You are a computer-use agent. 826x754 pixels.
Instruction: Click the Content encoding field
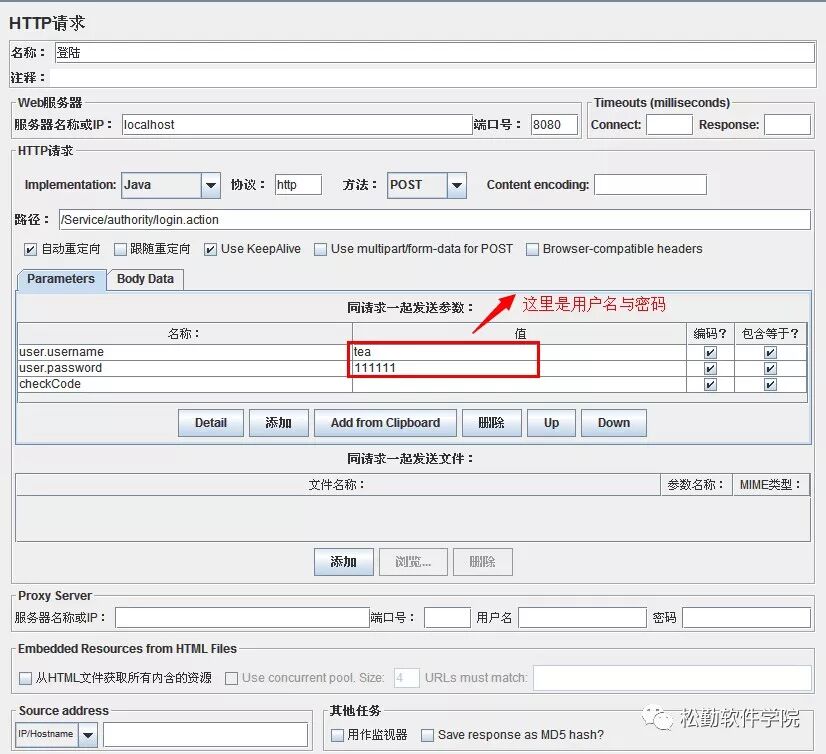650,185
